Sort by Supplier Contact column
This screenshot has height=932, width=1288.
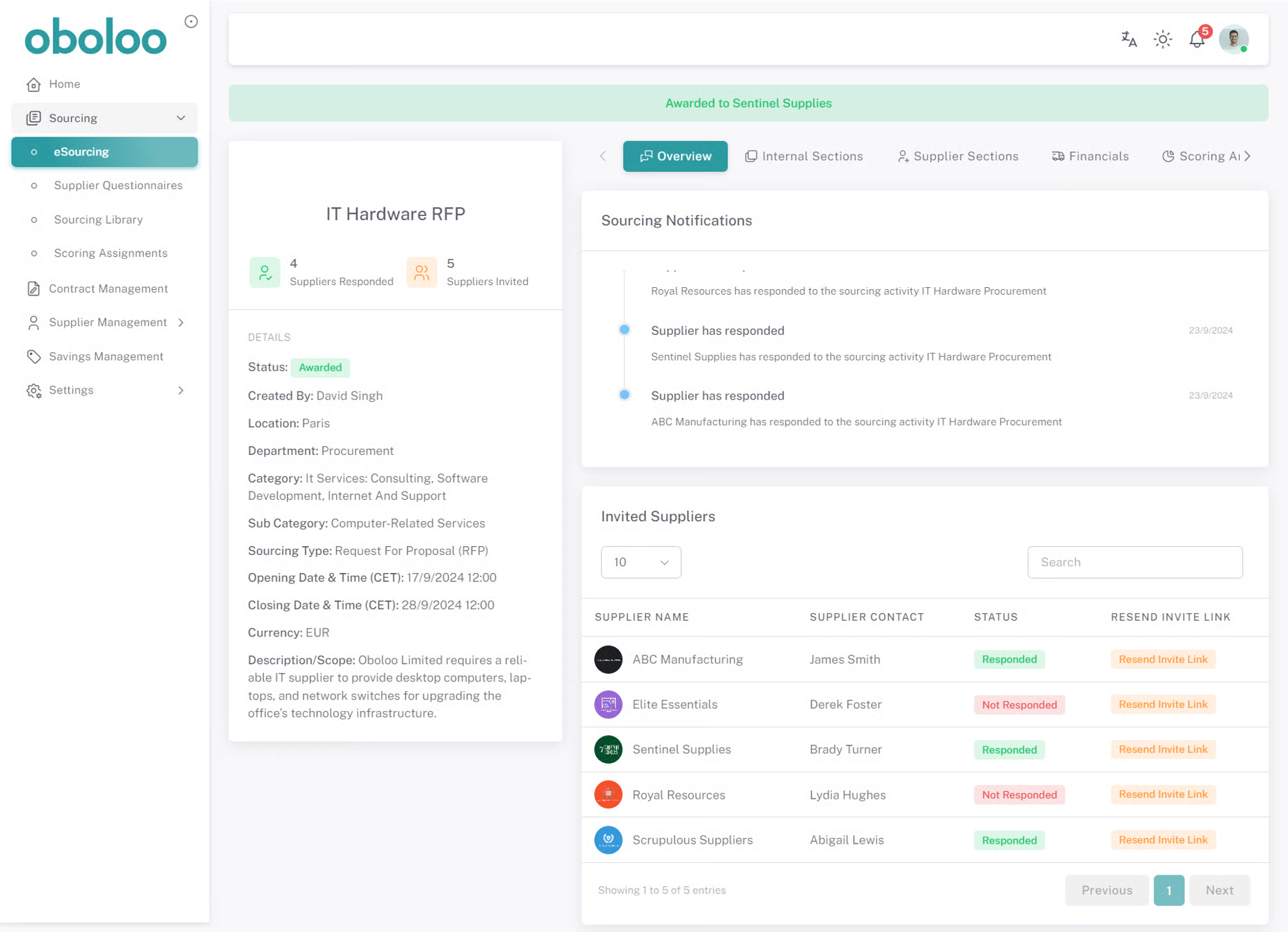click(x=867, y=617)
